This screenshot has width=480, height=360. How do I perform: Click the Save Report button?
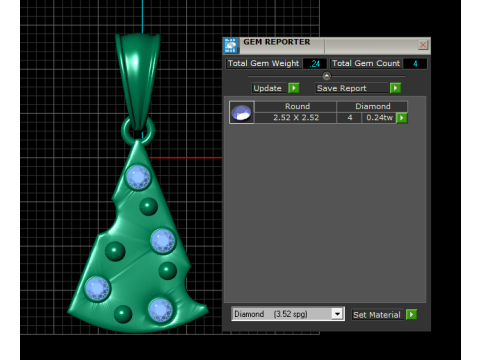tap(352, 88)
